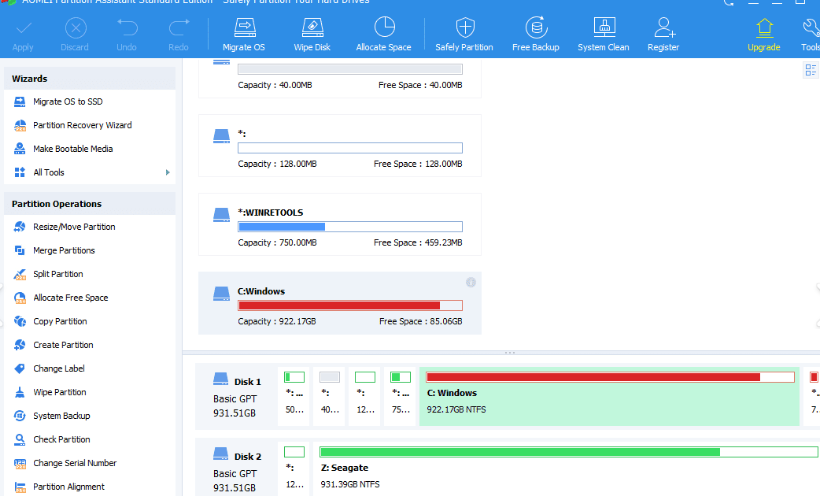Select the small 12MB block on Disk 2
The width and height of the screenshot is (820, 496).
point(294,469)
